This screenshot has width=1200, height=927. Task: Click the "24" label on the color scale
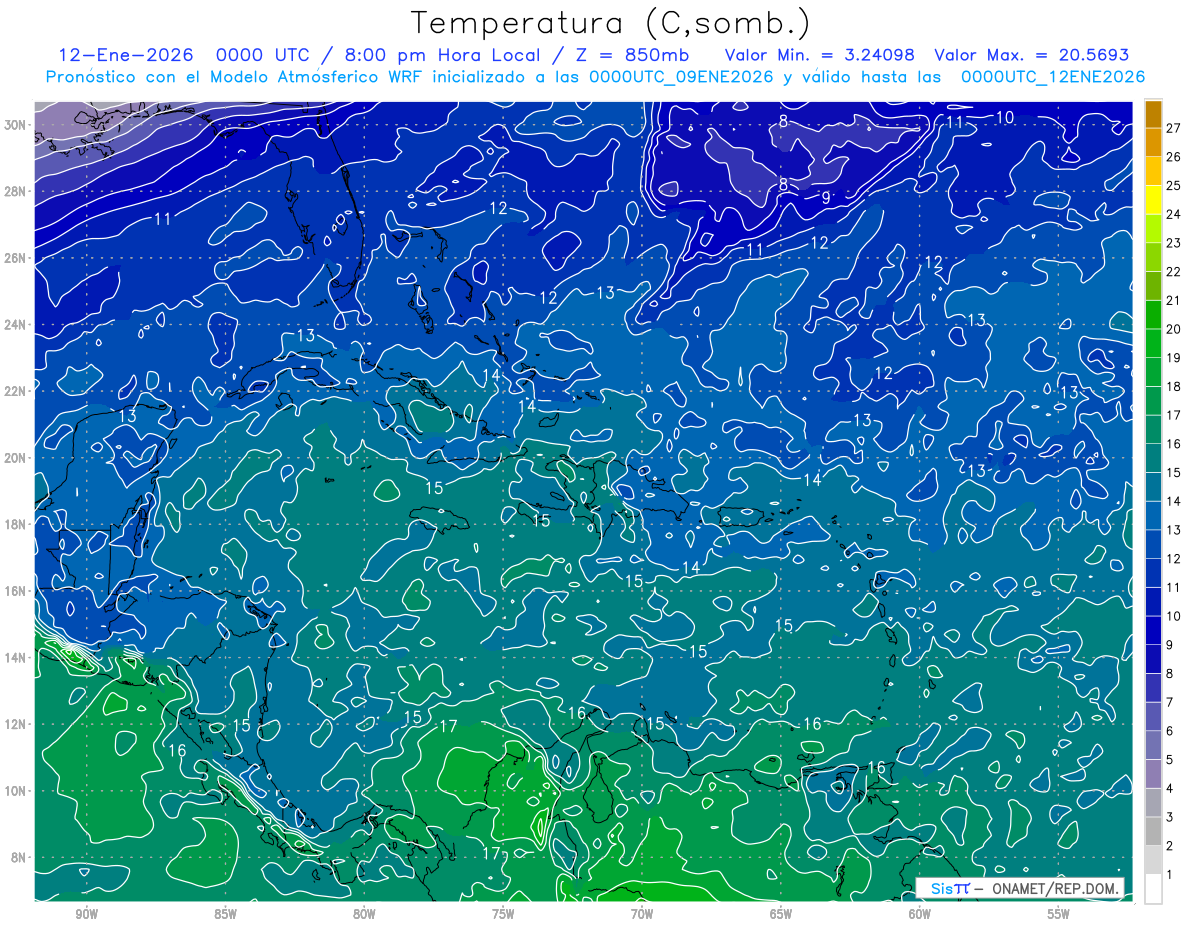pos(1173,214)
